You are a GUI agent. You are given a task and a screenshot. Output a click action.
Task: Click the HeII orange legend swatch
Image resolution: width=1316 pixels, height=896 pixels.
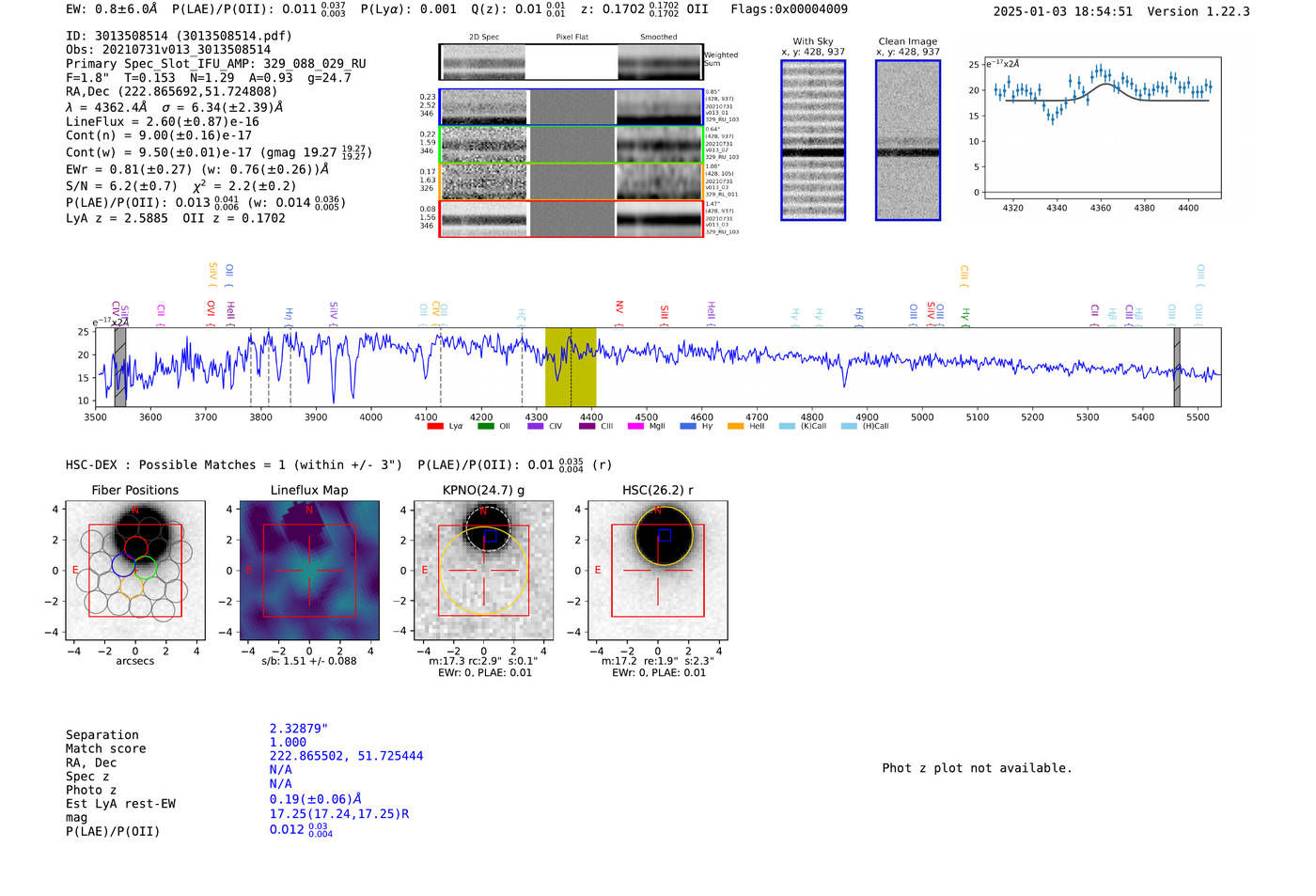[735, 426]
